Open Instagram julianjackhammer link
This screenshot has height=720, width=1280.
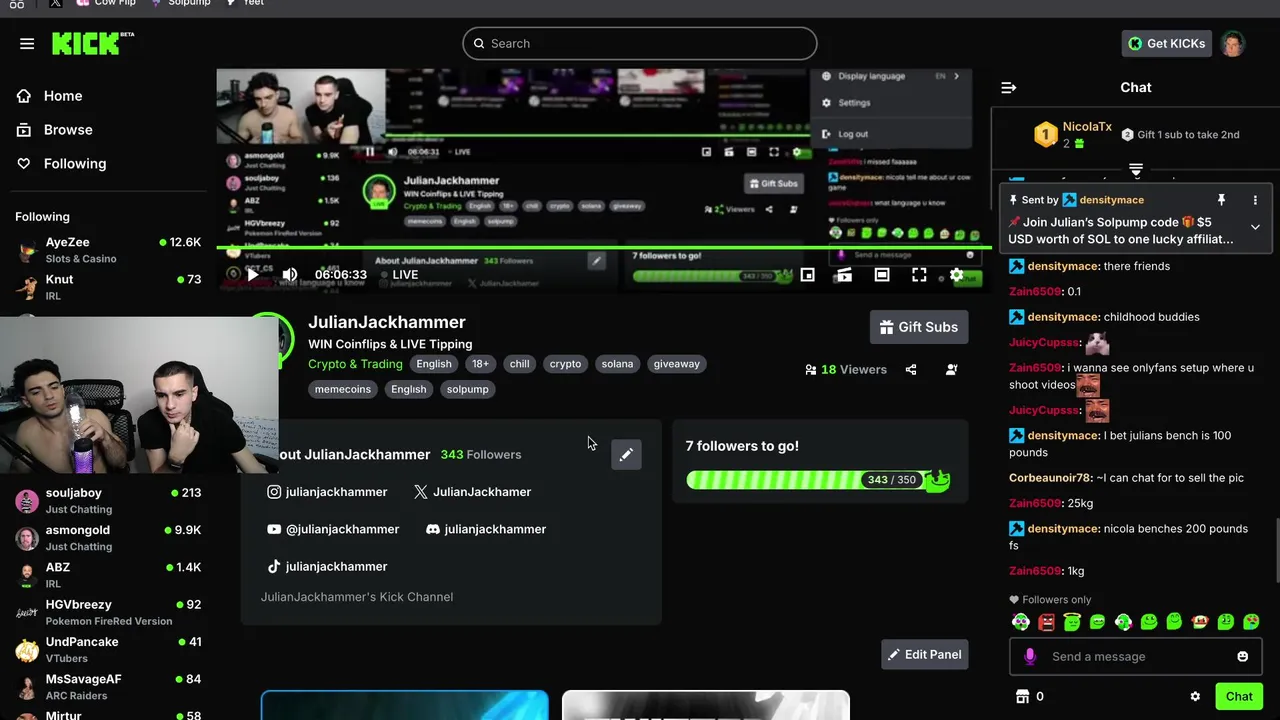327,492
